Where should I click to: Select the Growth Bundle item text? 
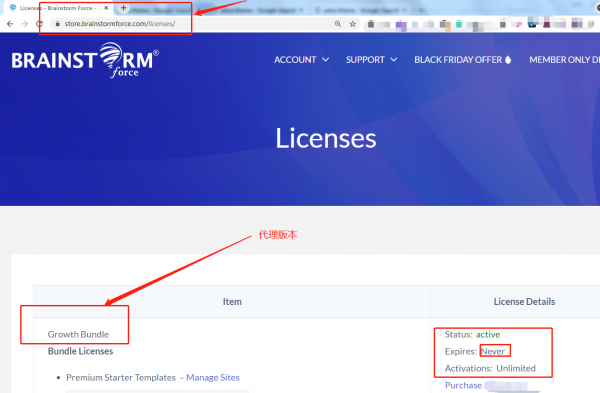point(78,334)
